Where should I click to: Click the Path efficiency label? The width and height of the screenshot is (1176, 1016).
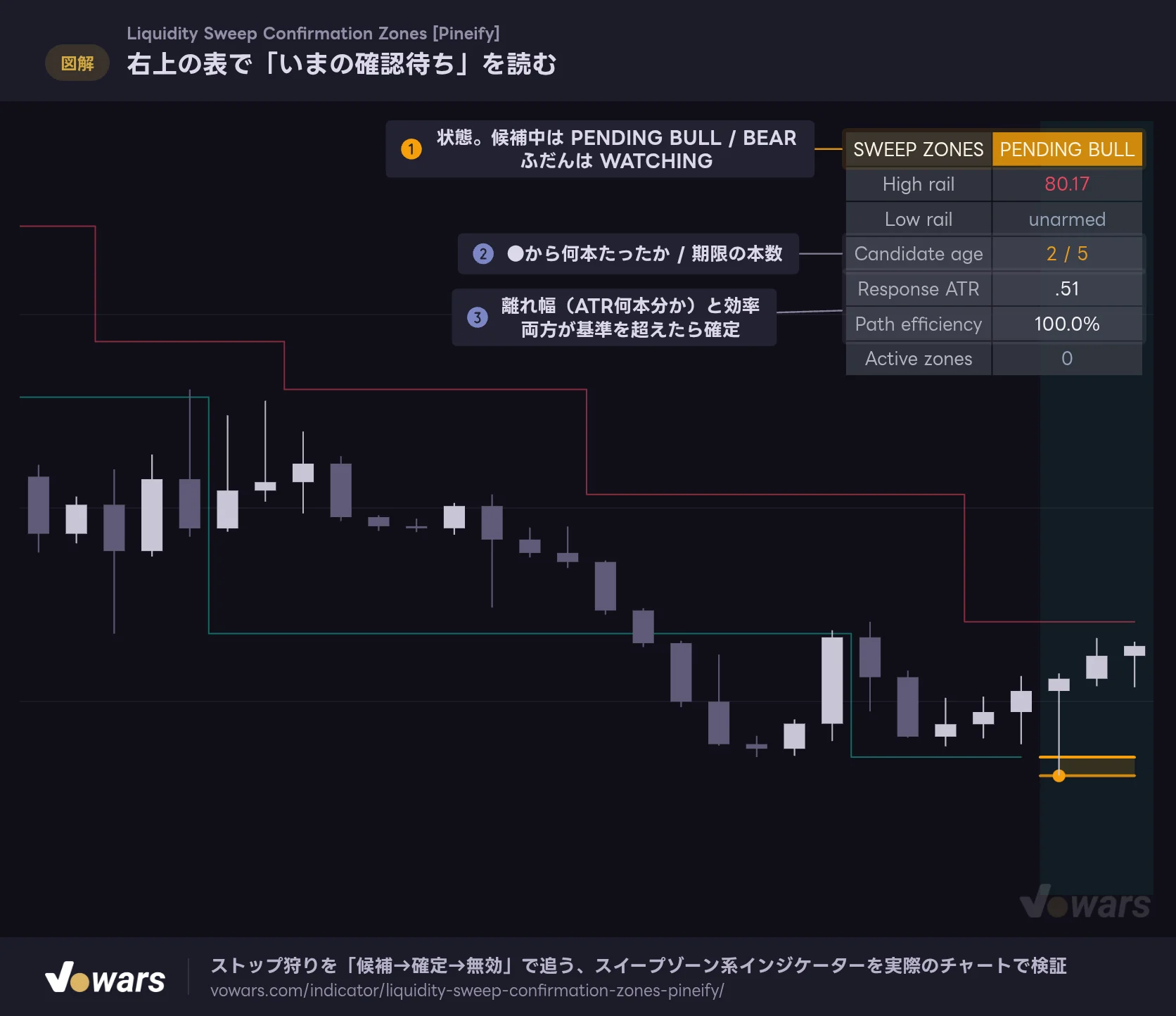[919, 324]
